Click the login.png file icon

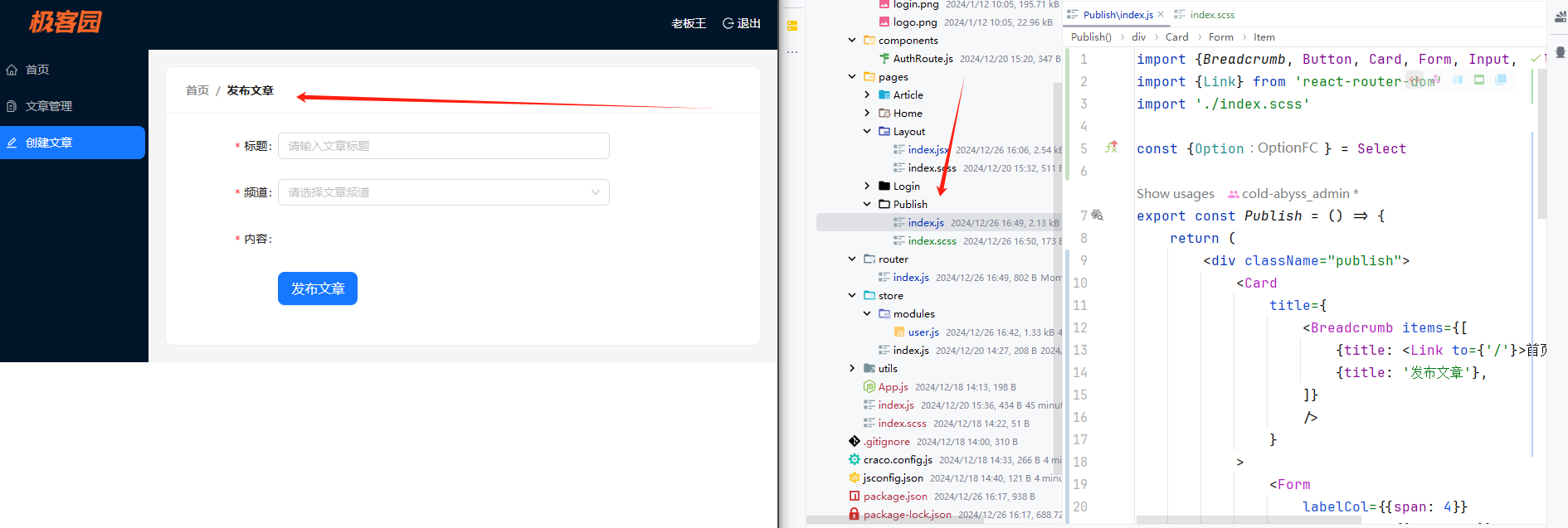[x=884, y=5]
